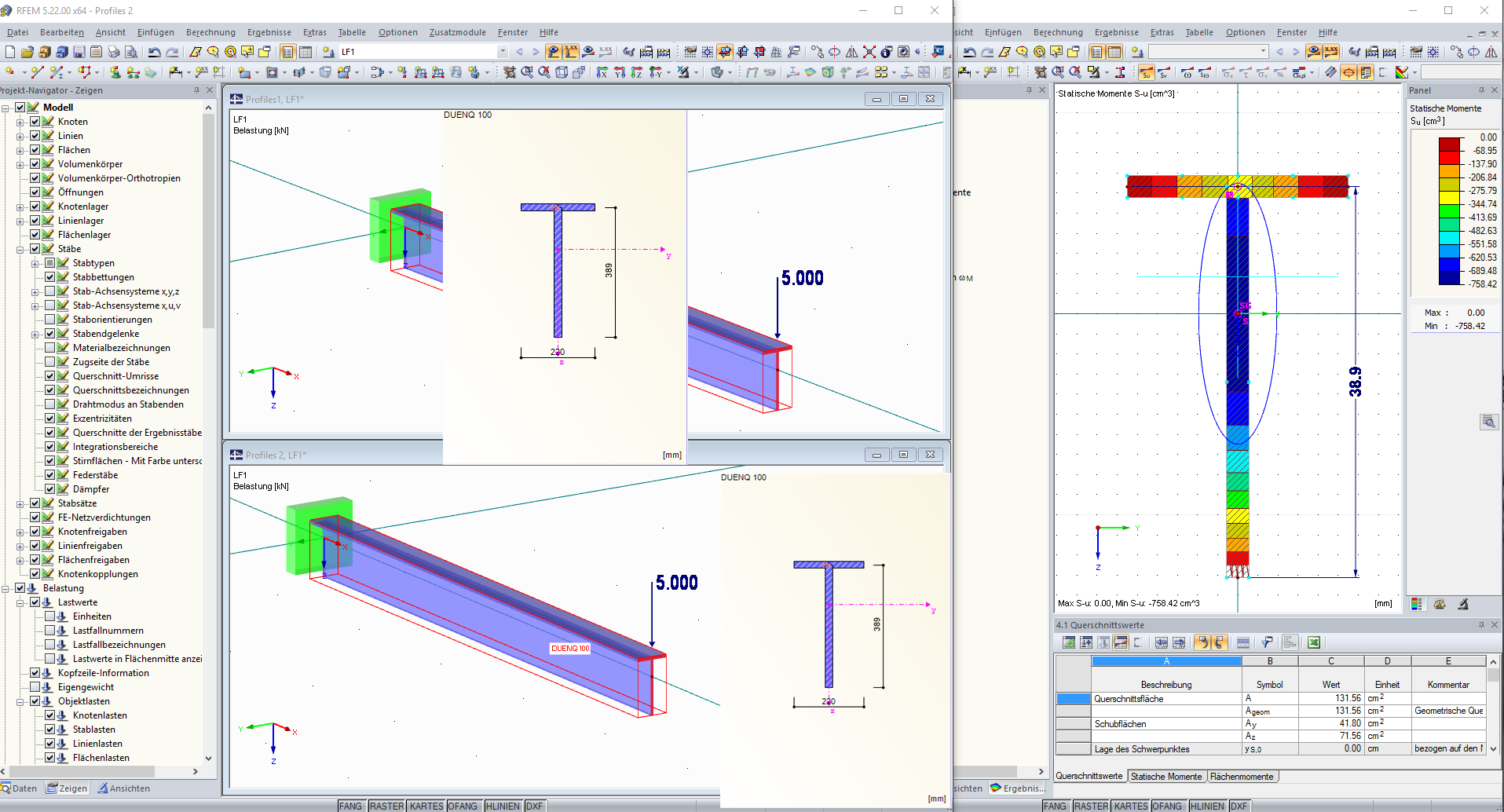Image resolution: width=1504 pixels, height=812 pixels.
Task: Toggle visibility of Knotenlager in navigator
Action: 35,207
